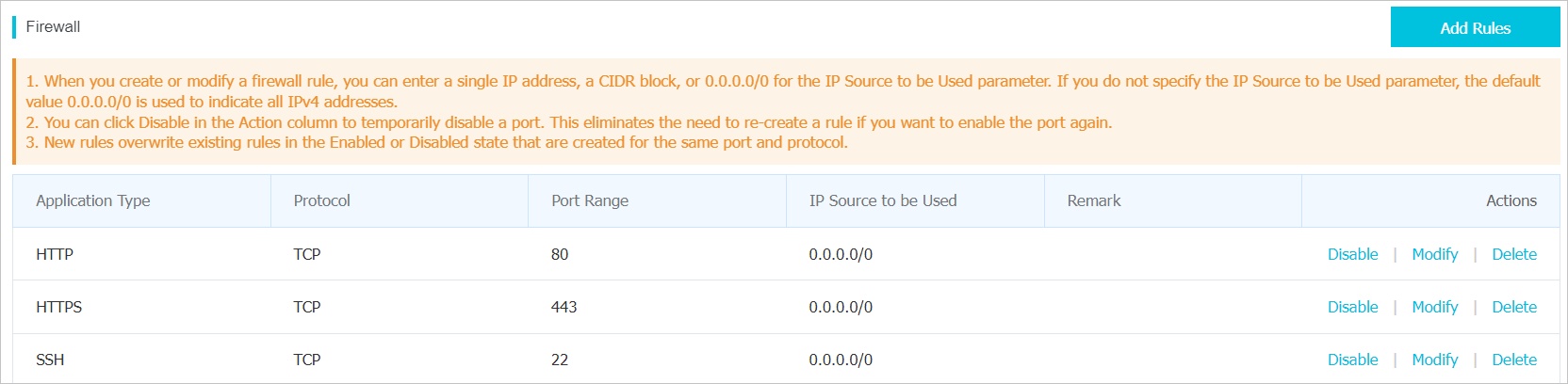Click the SSH row's 0.0.0.0/0 IP source
The height and width of the screenshot is (384, 1568).
pos(841,360)
